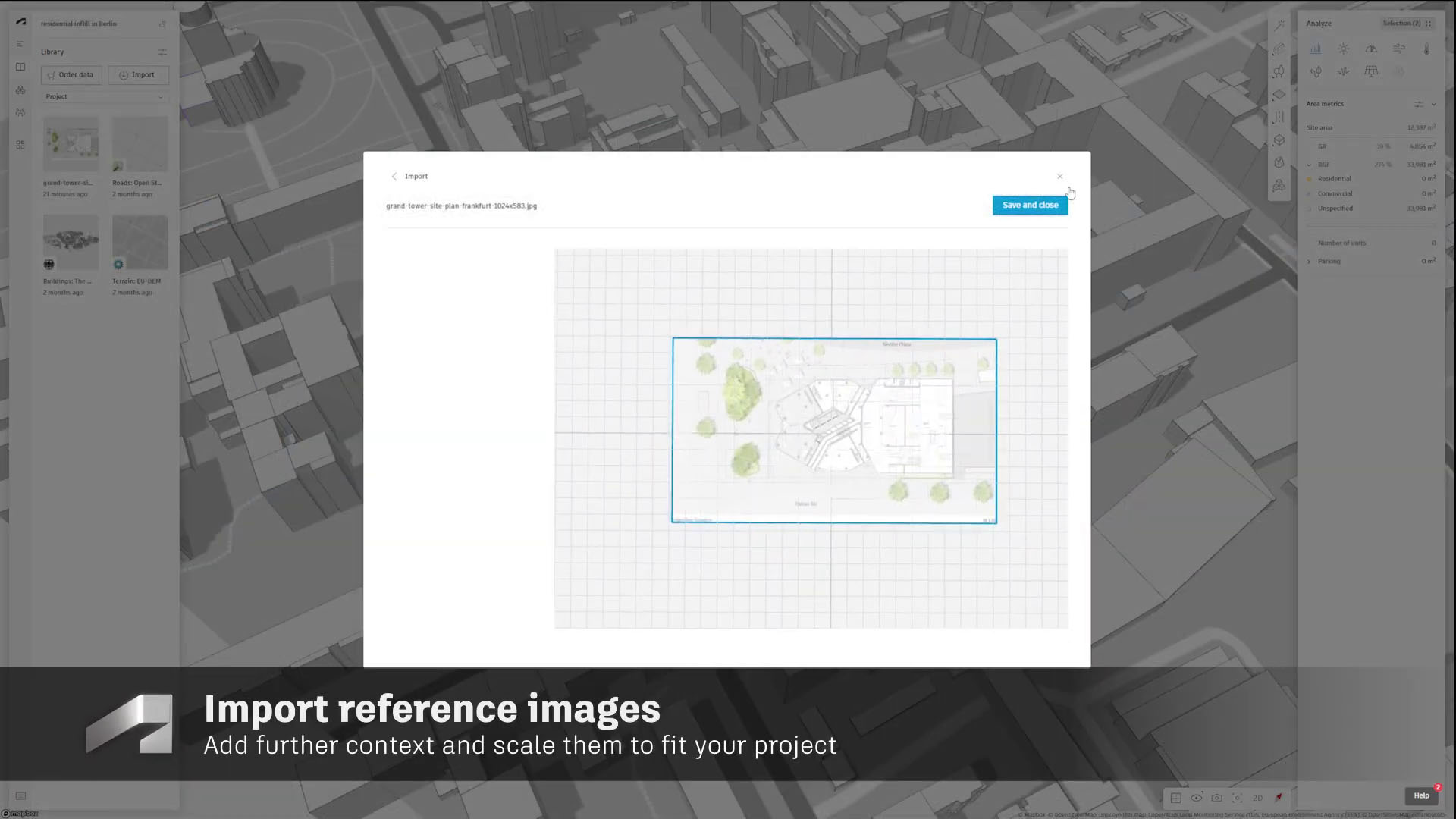Open the Library book sidebar tab

click(20, 67)
